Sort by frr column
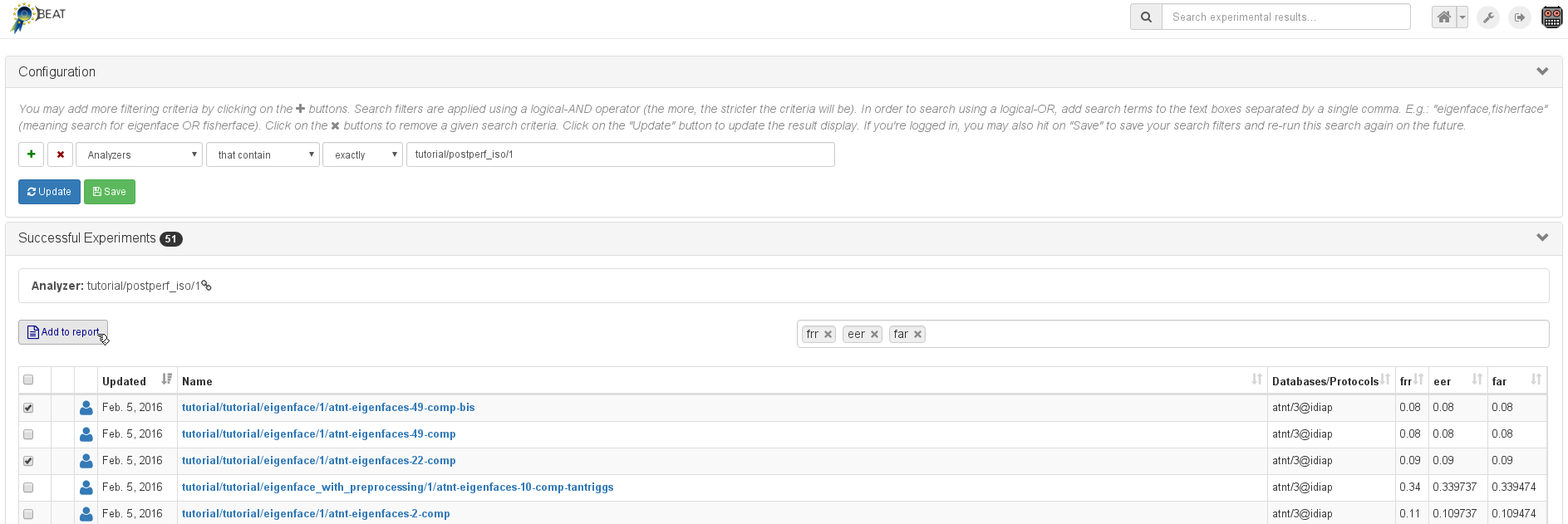This screenshot has height=524, width=1568. click(x=1412, y=380)
